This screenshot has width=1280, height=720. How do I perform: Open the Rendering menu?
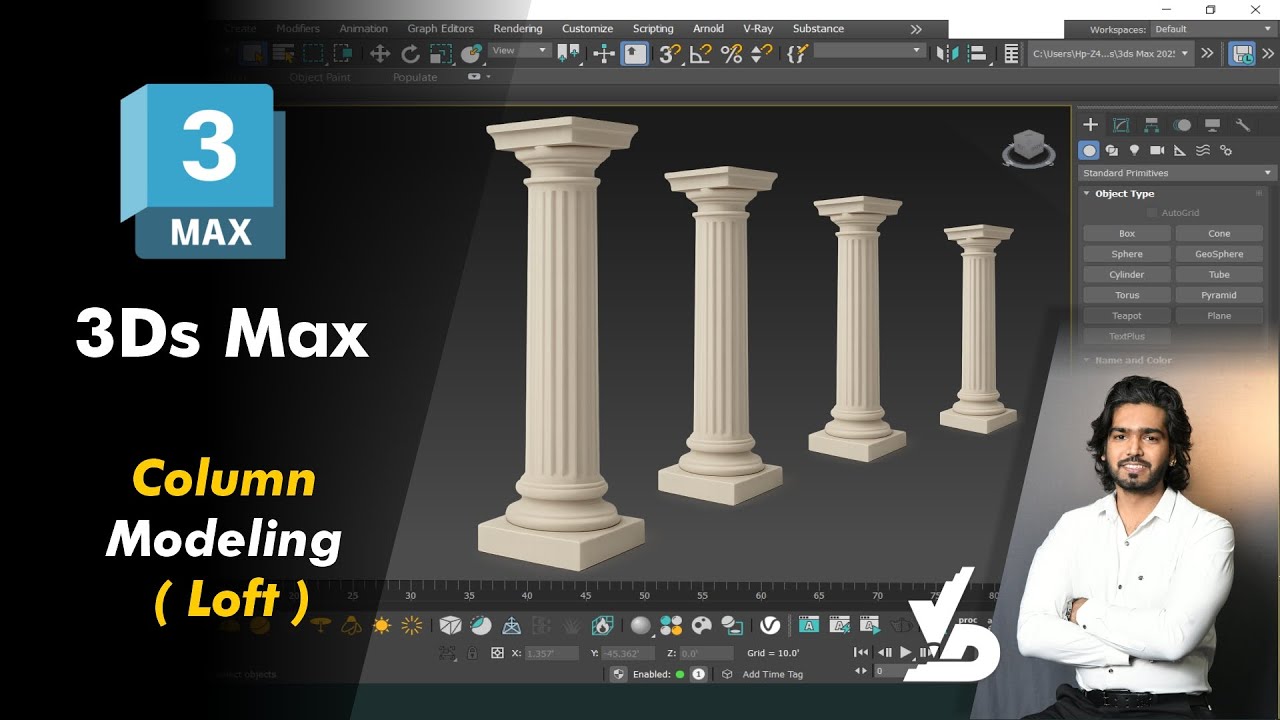pos(518,29)
